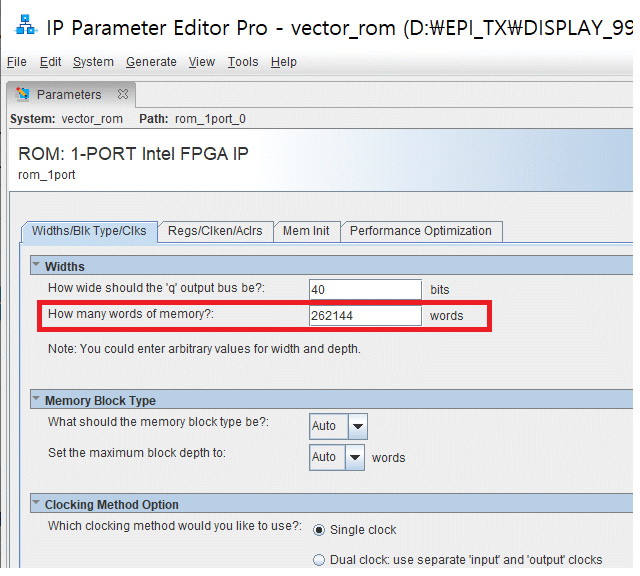The height and width of the screenshot is (576, 640).
Task: Switch to Regs/Clken/Aclrs tab
Action: point(215,231)
